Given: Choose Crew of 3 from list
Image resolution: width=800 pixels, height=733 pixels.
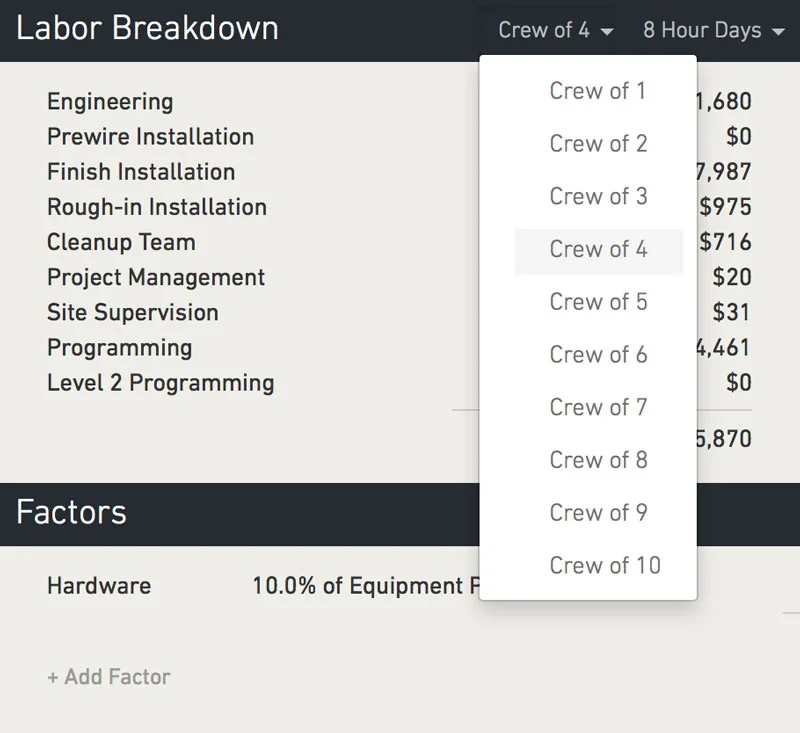Looking at the screenshot, I should click(598, 196).
